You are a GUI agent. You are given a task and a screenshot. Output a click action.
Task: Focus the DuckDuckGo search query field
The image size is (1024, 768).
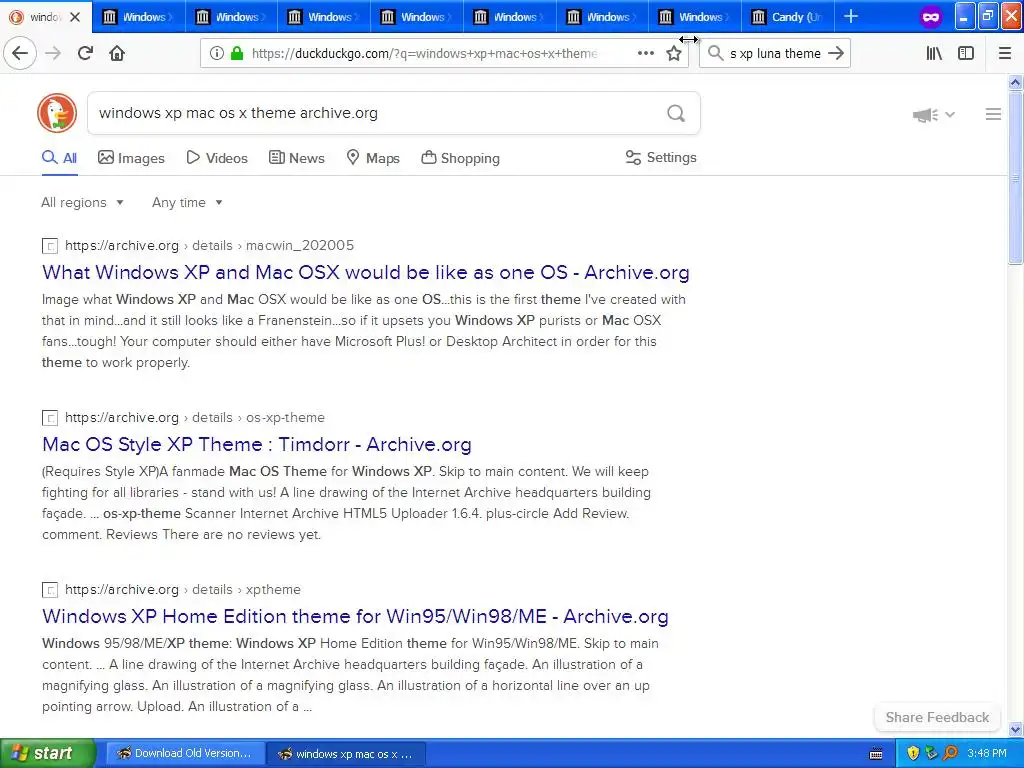pyautogui.click(x=376, y=113)
